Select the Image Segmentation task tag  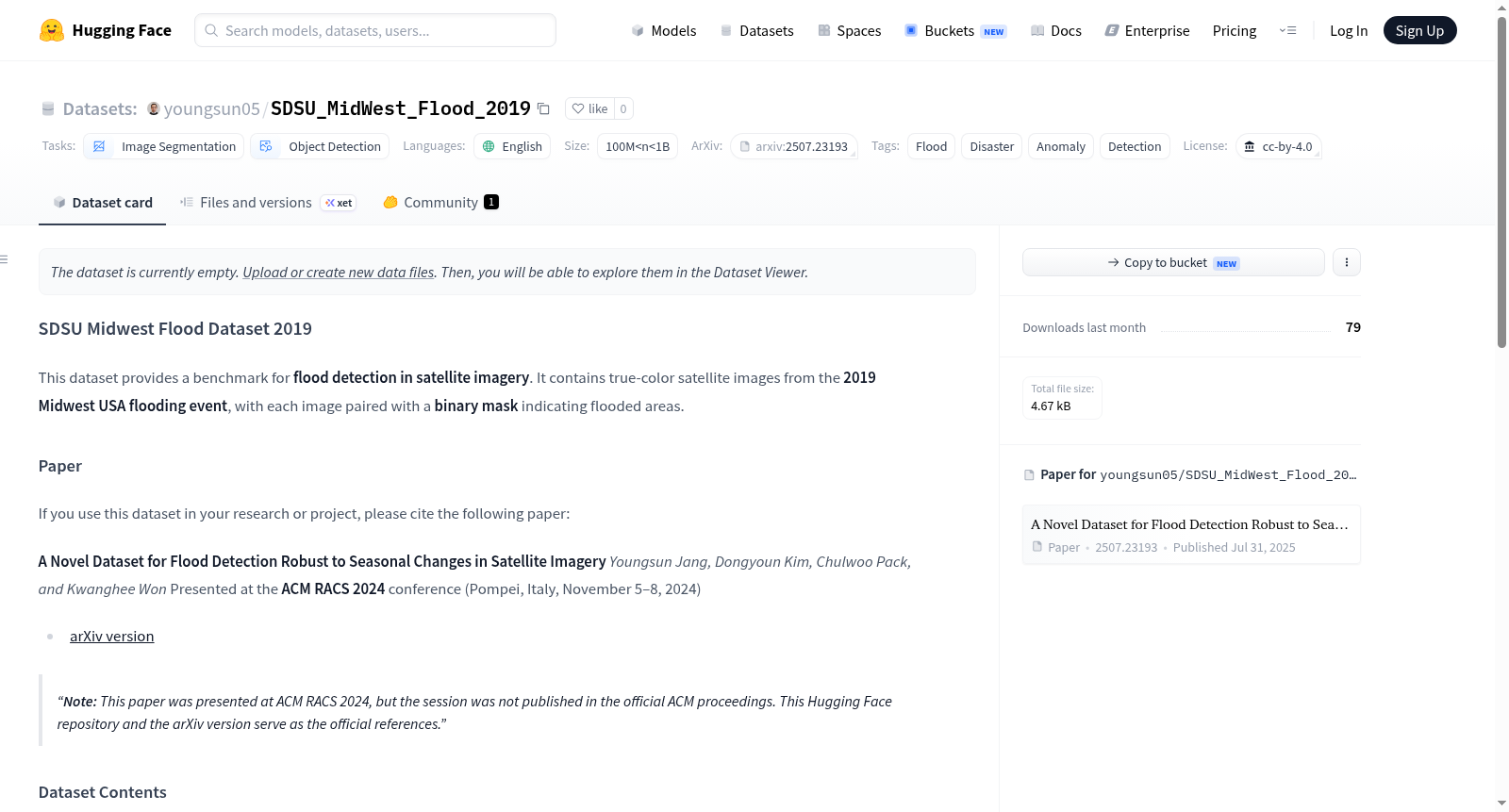(x=164, y=146)
